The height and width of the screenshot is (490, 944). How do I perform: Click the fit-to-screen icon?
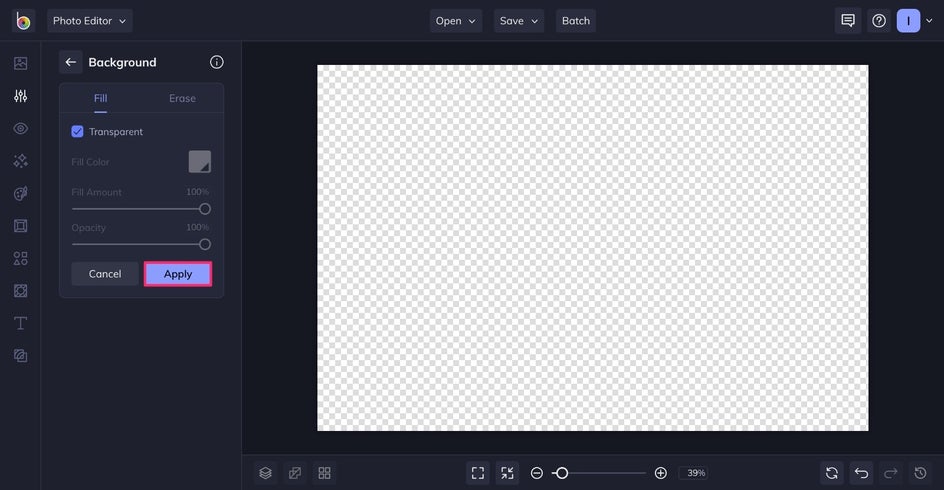[478, 473]
